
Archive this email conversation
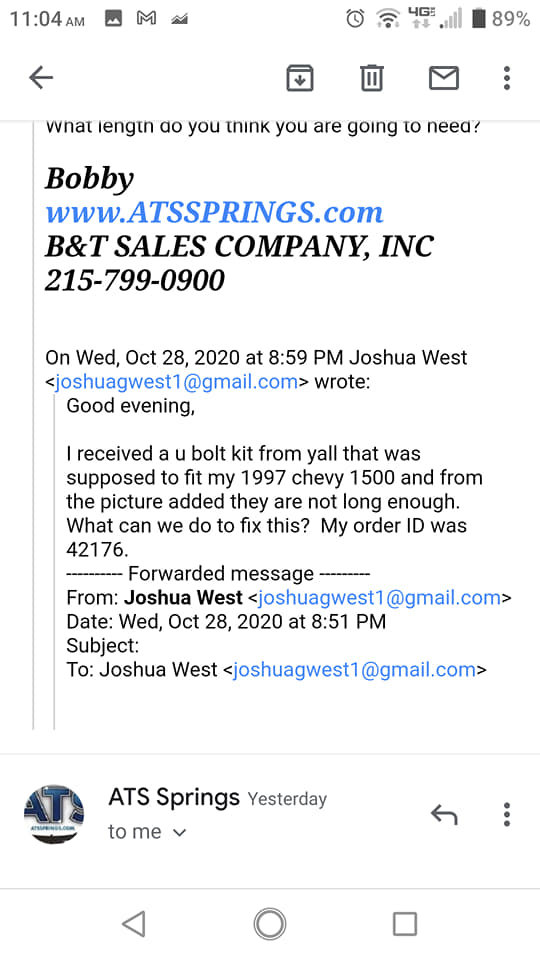pos(300,78)
